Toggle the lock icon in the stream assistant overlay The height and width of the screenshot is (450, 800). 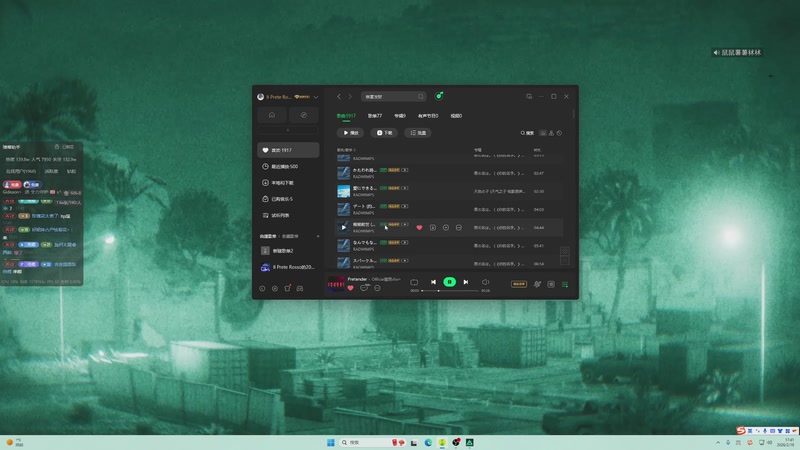point(57,147)
